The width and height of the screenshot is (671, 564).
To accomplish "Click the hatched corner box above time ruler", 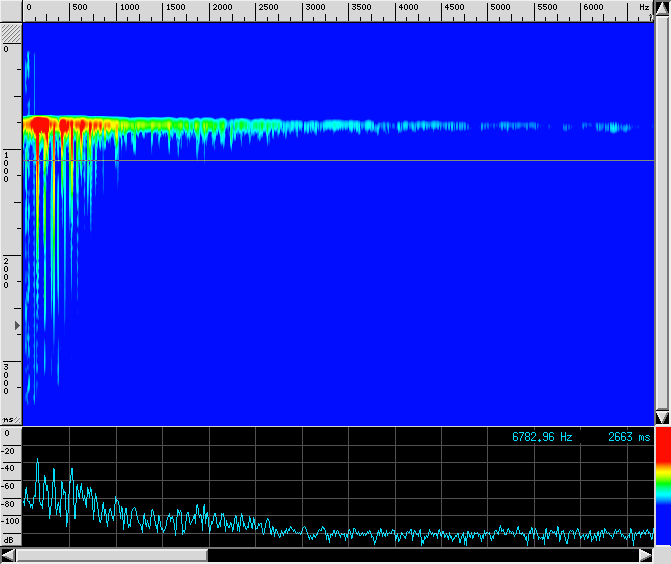I will (x=11, y=33).
